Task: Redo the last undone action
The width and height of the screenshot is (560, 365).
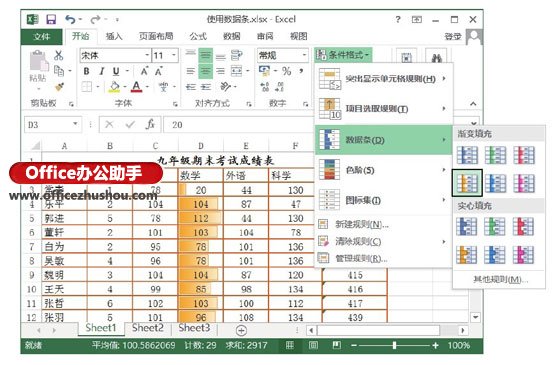Action: (96, 19)
